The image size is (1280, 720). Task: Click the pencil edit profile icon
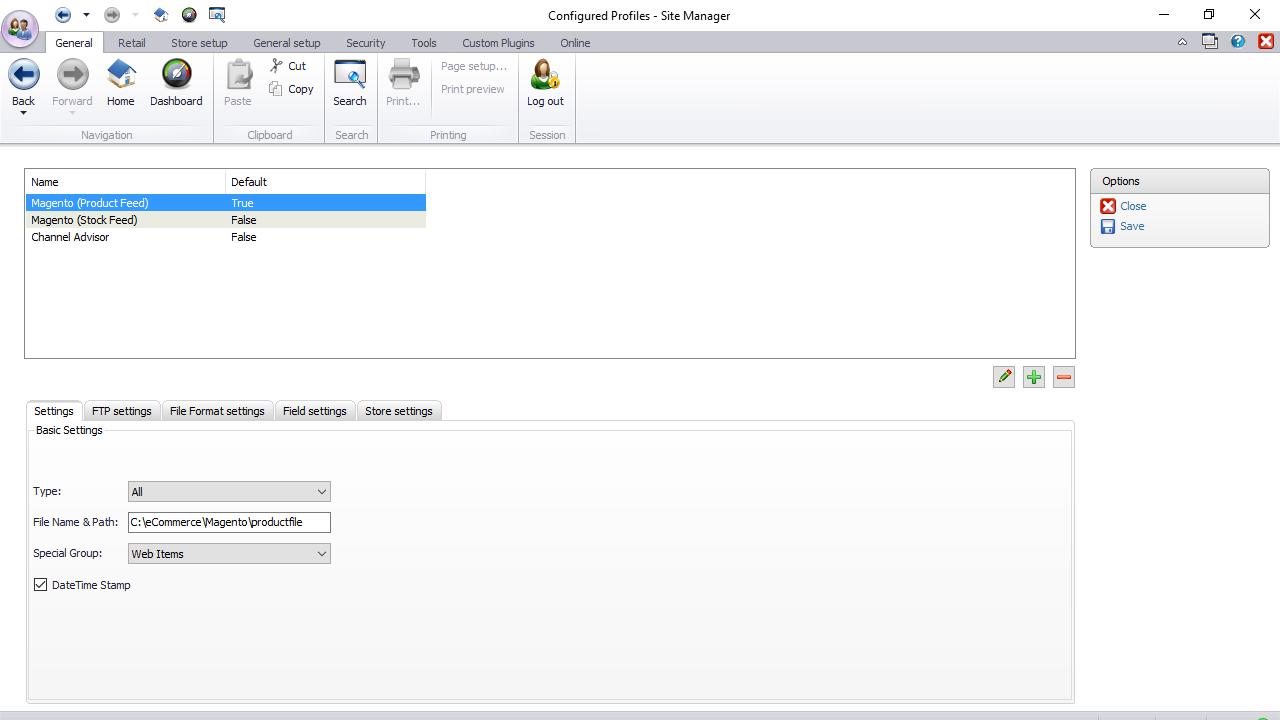(1004, 377)
